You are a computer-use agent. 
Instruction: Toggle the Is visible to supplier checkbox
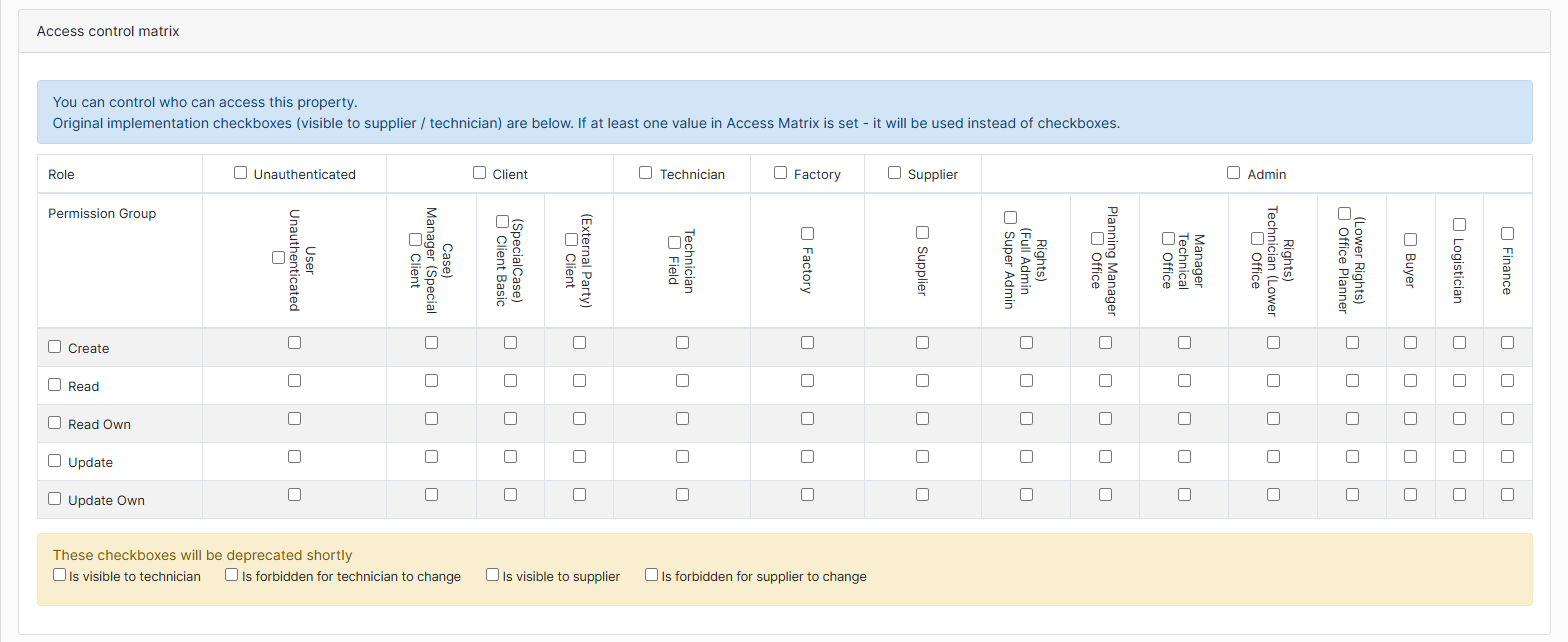point(492,574)
